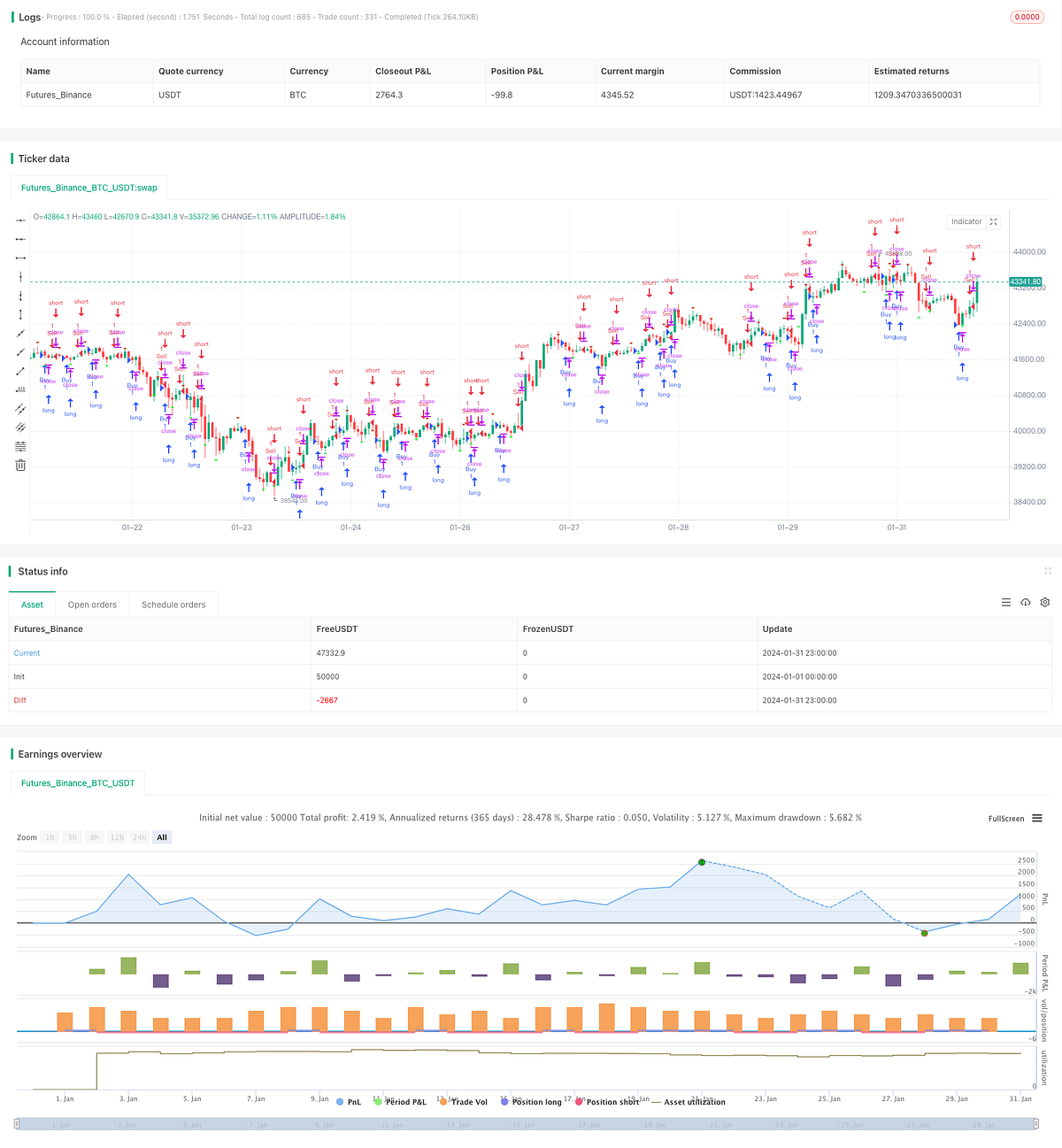Select the diagonal ray line tool
Image resolution: width=1062 pixels, height=1148 pixels.
click(20, 352)
